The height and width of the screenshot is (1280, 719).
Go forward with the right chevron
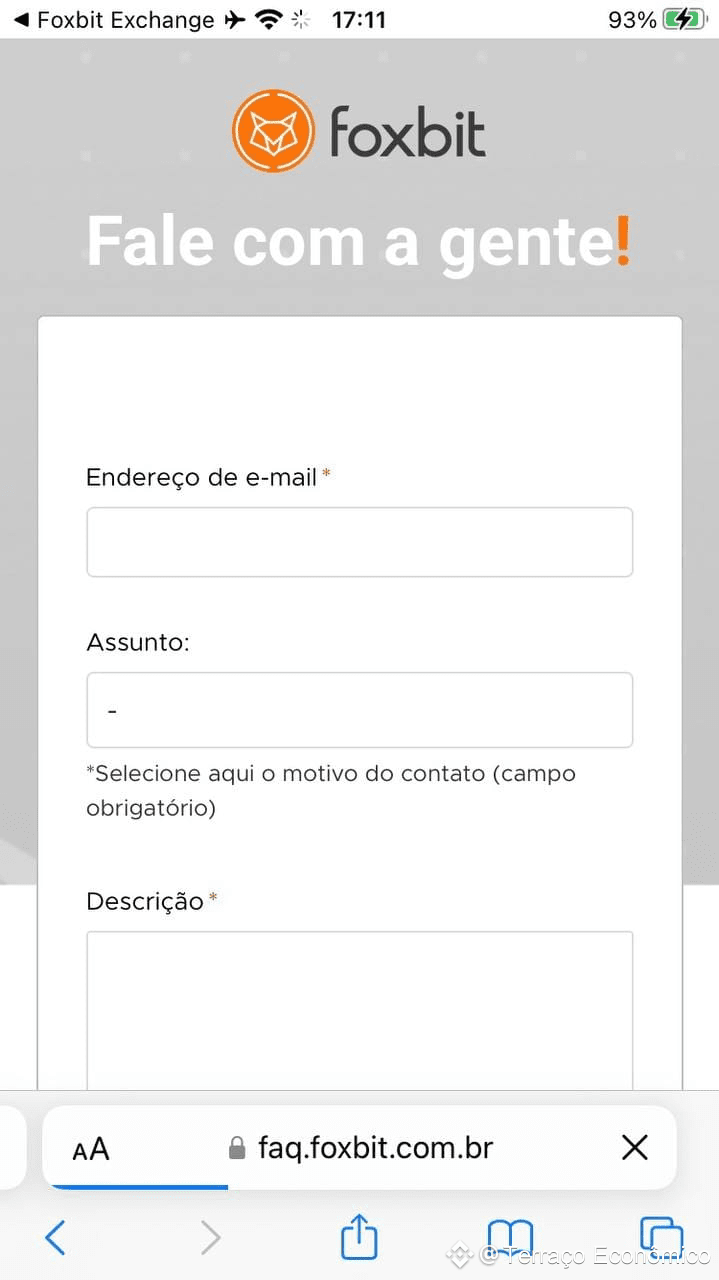[x=210, y=1238]
